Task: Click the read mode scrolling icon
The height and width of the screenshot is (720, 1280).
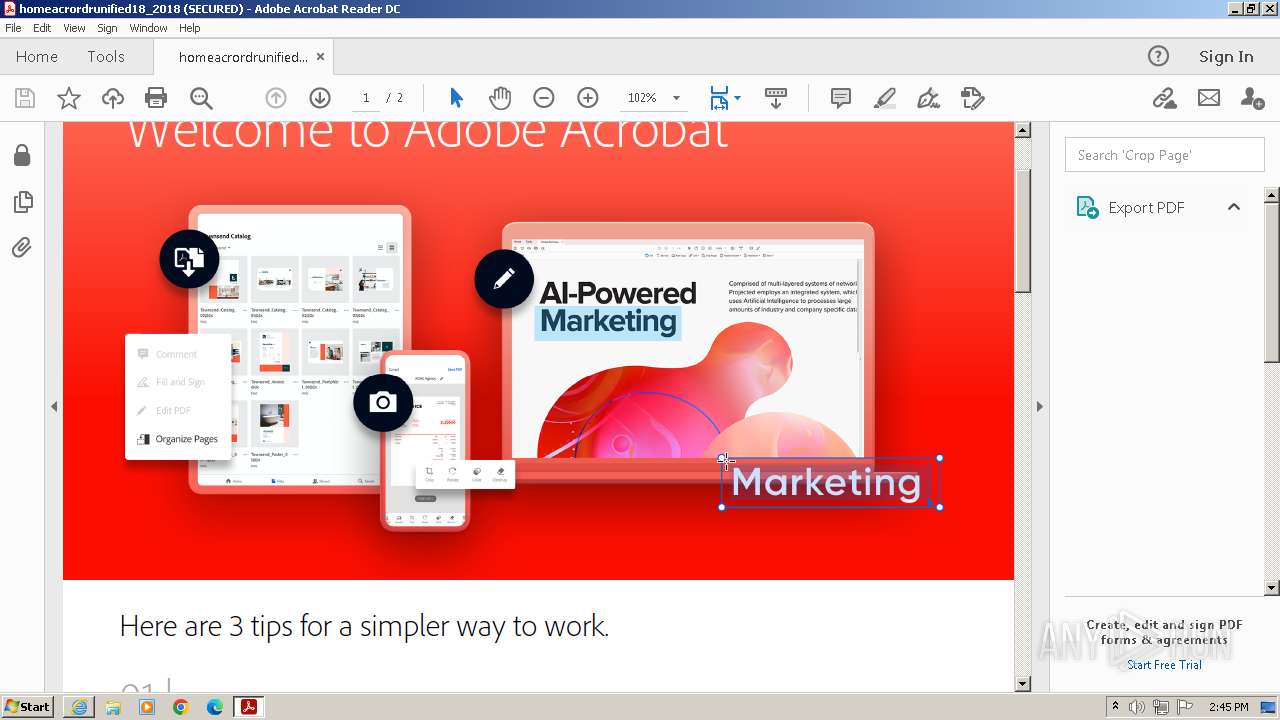Action: tap(776, 98)
